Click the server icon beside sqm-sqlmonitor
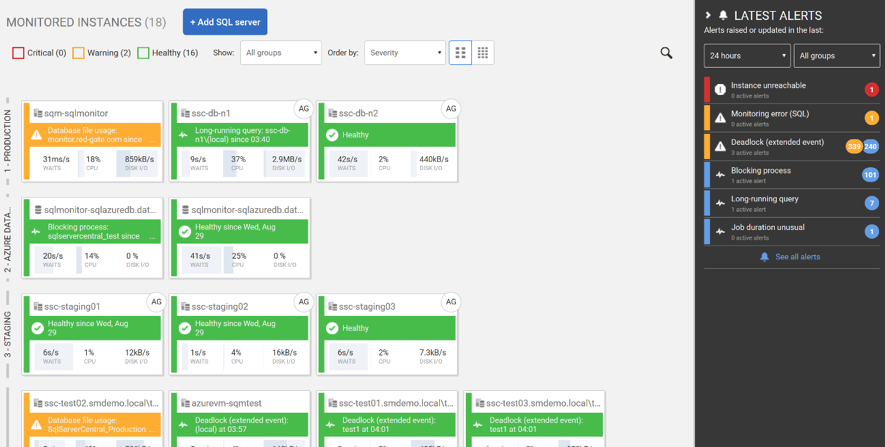 click(x=38, y=113)
